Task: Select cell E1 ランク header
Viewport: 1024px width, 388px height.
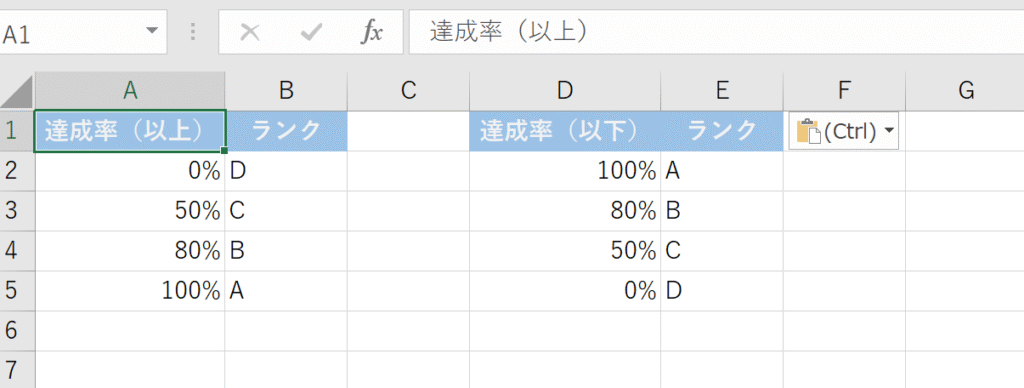Action: click(722, 131)
